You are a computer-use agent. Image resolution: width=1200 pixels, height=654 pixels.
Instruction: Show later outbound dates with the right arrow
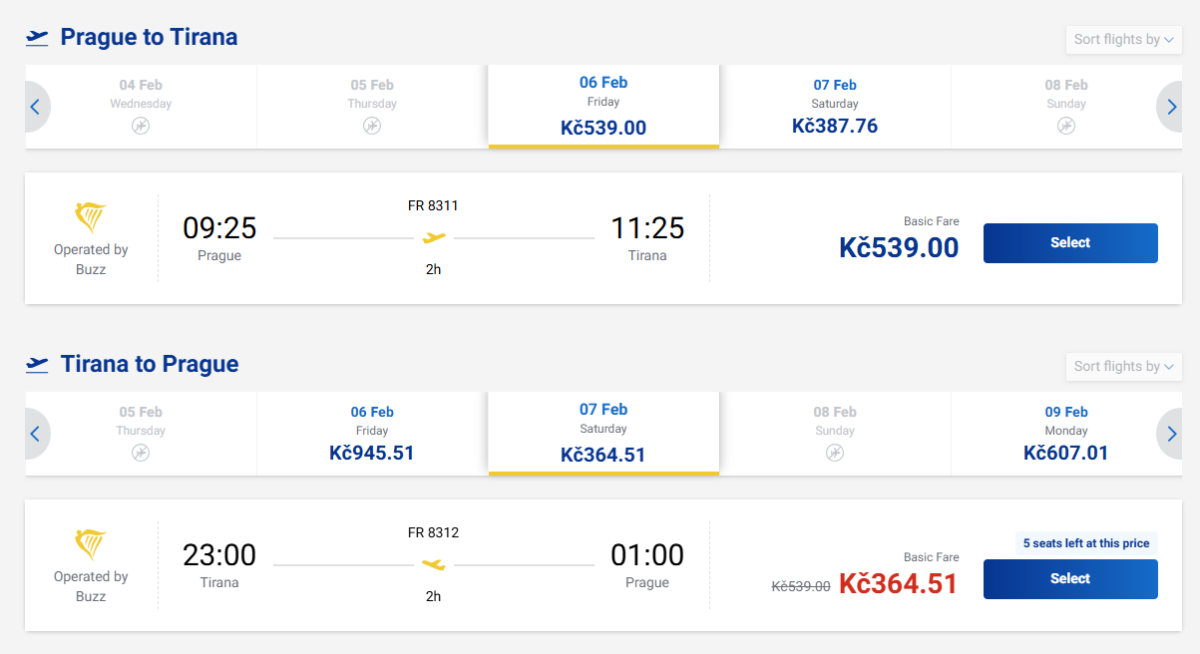(1168, 107)
